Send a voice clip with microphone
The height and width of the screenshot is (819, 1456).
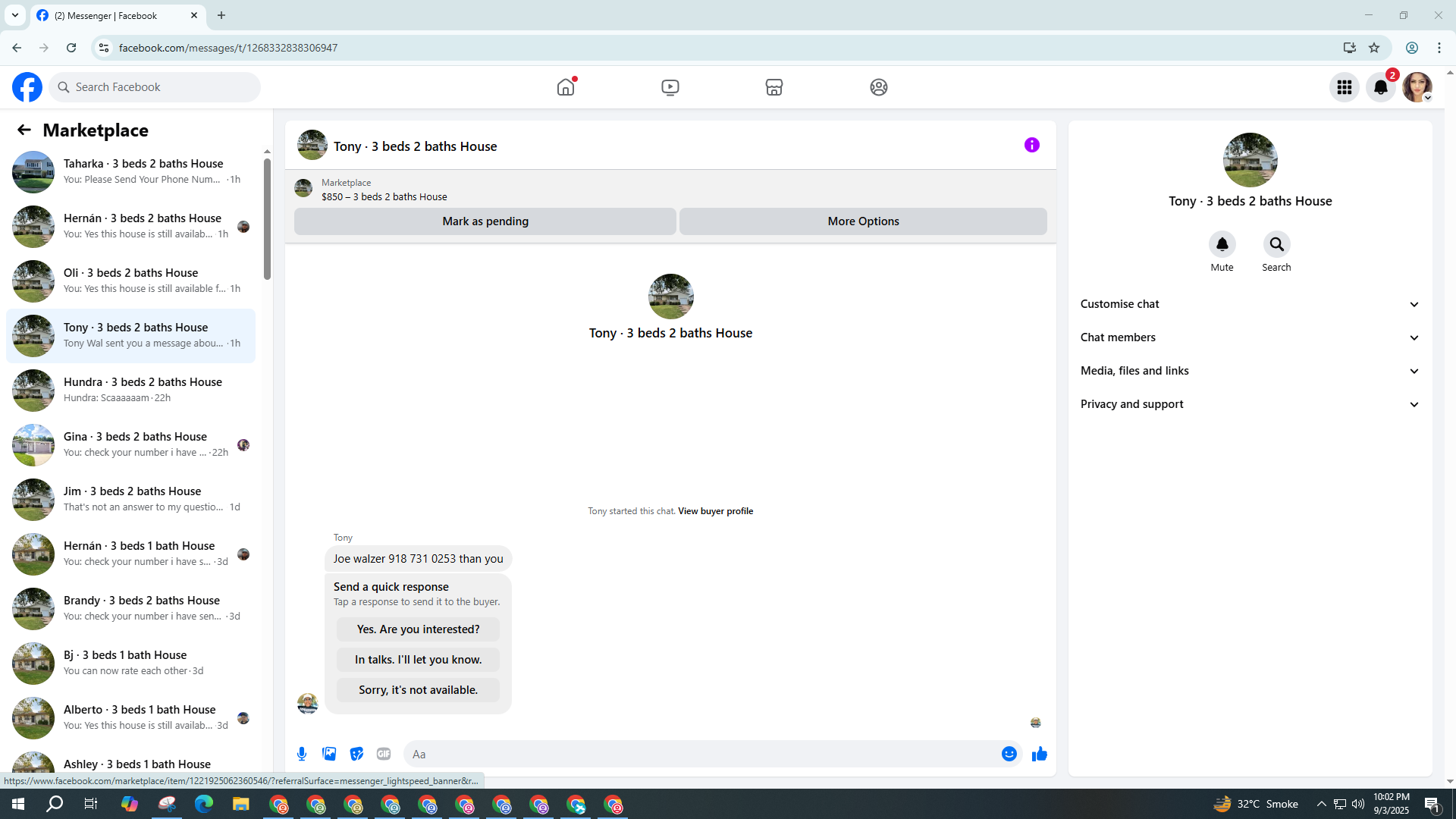point(302,754)
